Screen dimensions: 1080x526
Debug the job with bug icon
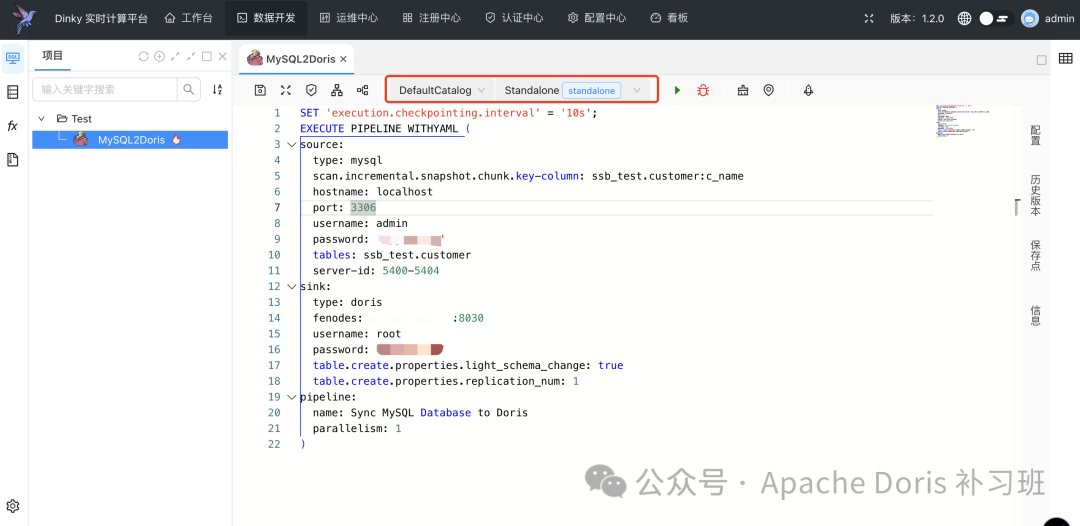[703, 90]
